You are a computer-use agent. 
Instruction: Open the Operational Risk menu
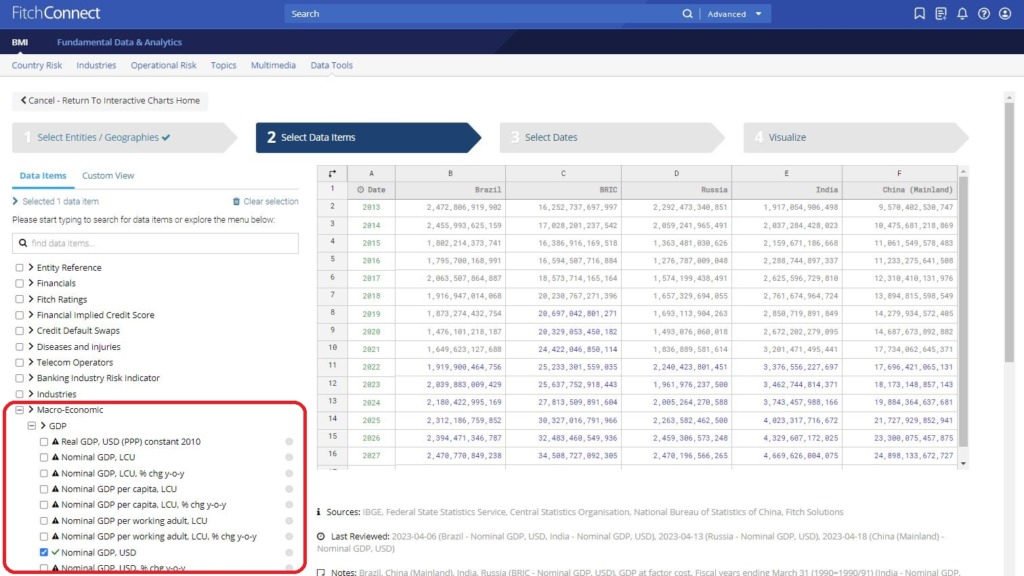coord(163,66)
